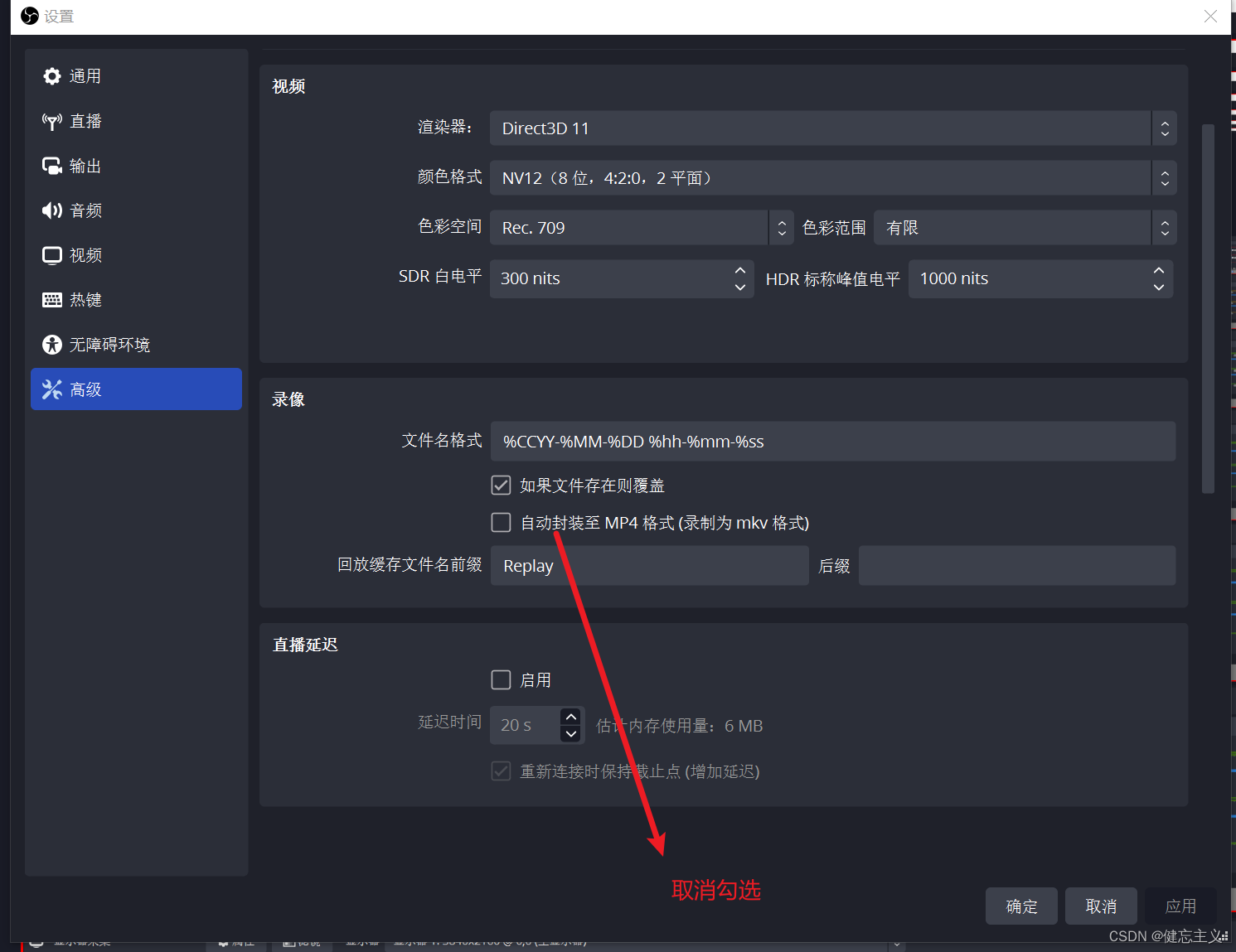Viewport: 1236px width, 952px height.
Task: Increase HDR 标称峰值电平 1000 nits value
Action: (x=1159, y=270)
